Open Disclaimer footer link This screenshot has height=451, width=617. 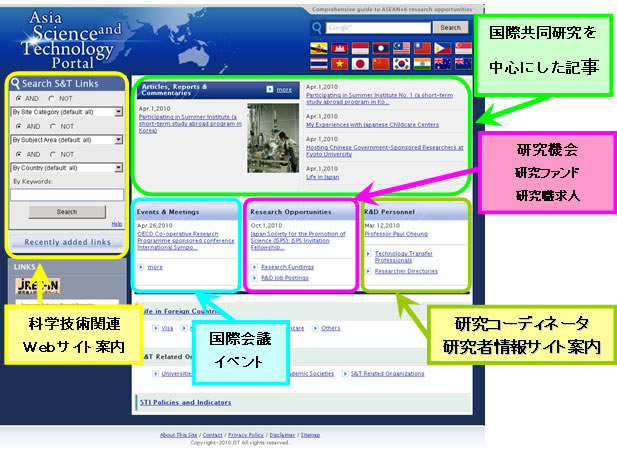point(282,435)
